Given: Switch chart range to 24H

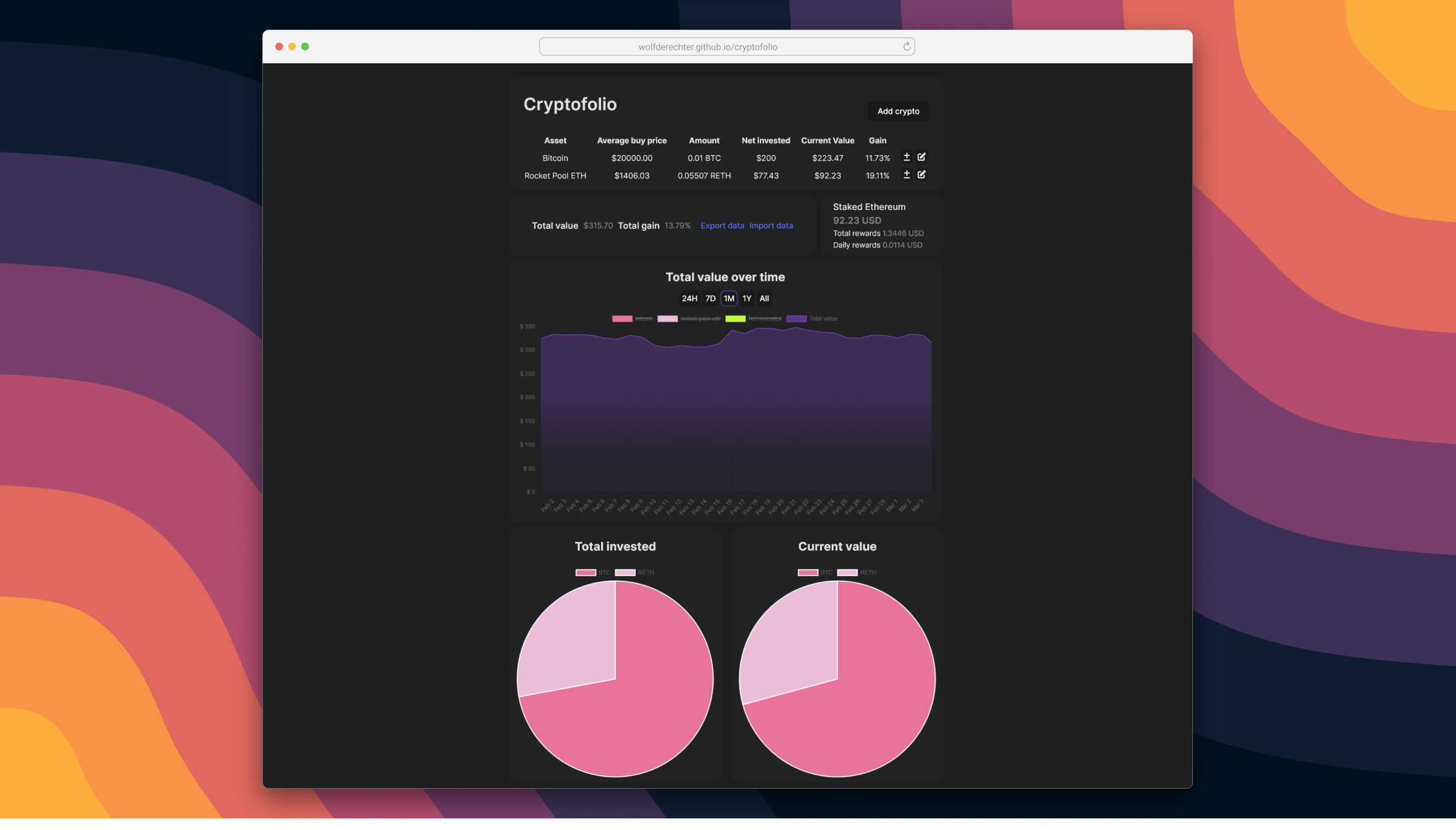Looking at the screenshot, I should pyautogui.click(x=689, y=298).
